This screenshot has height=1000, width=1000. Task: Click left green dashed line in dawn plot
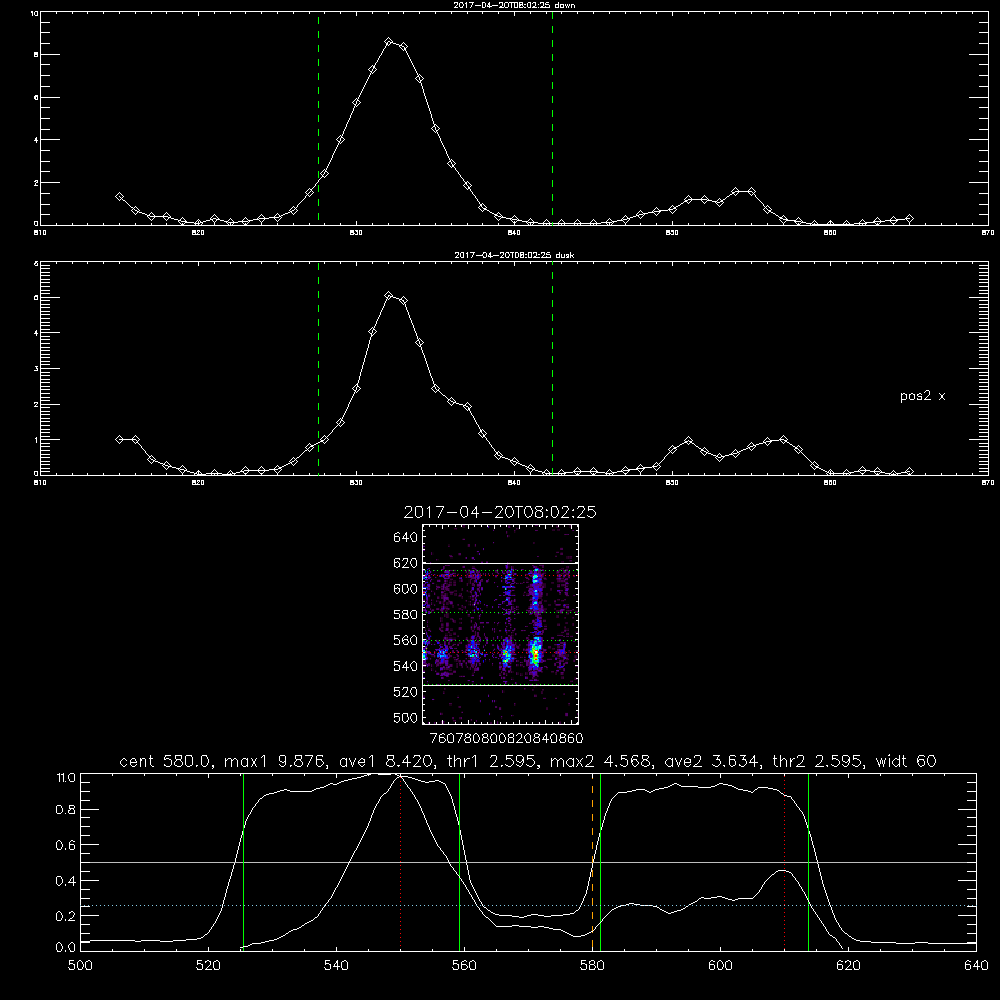click(318, 119)
